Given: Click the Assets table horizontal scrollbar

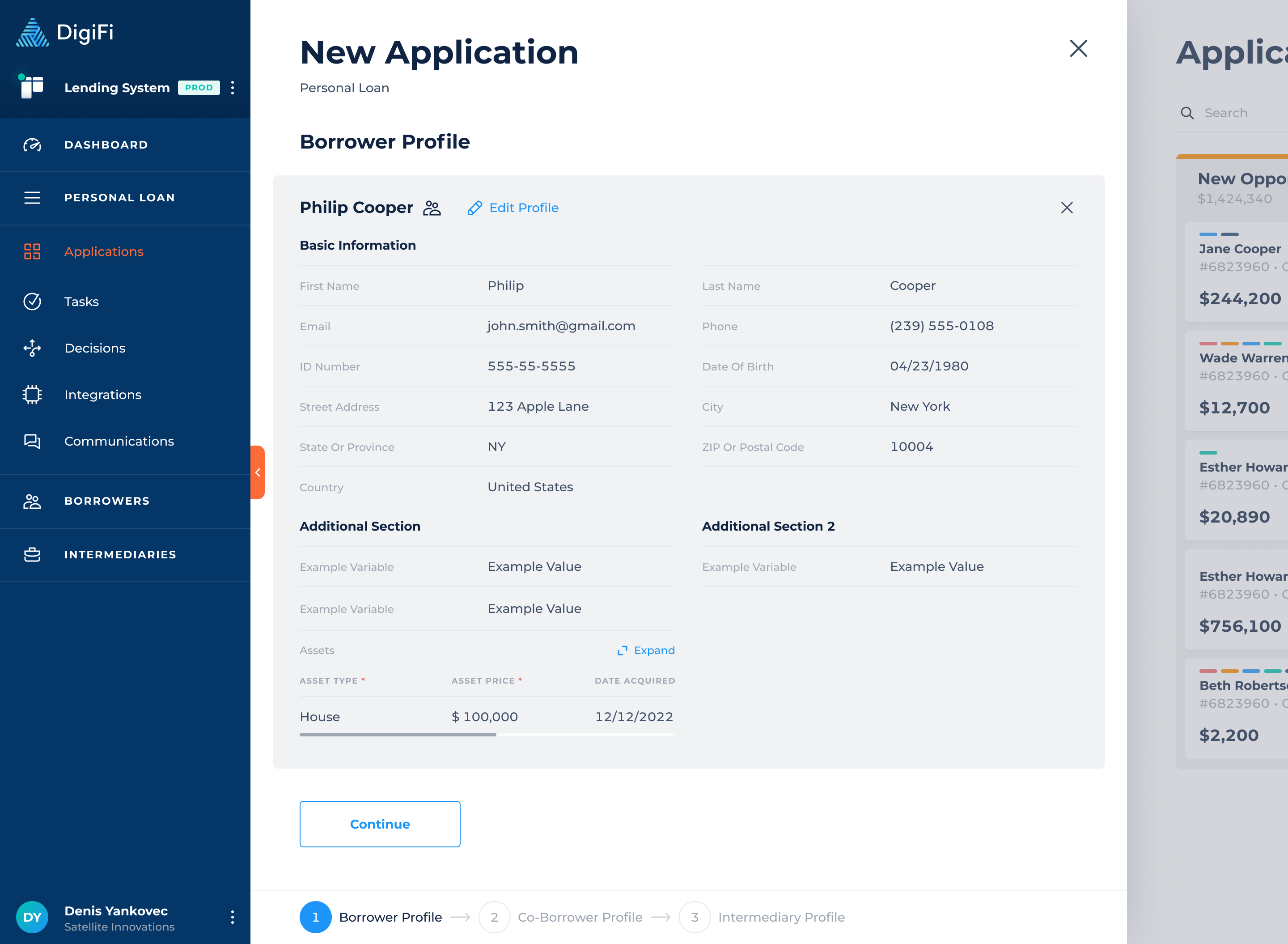Looking at the screenshot, I should pyautogui.click(x=398, y=735).
